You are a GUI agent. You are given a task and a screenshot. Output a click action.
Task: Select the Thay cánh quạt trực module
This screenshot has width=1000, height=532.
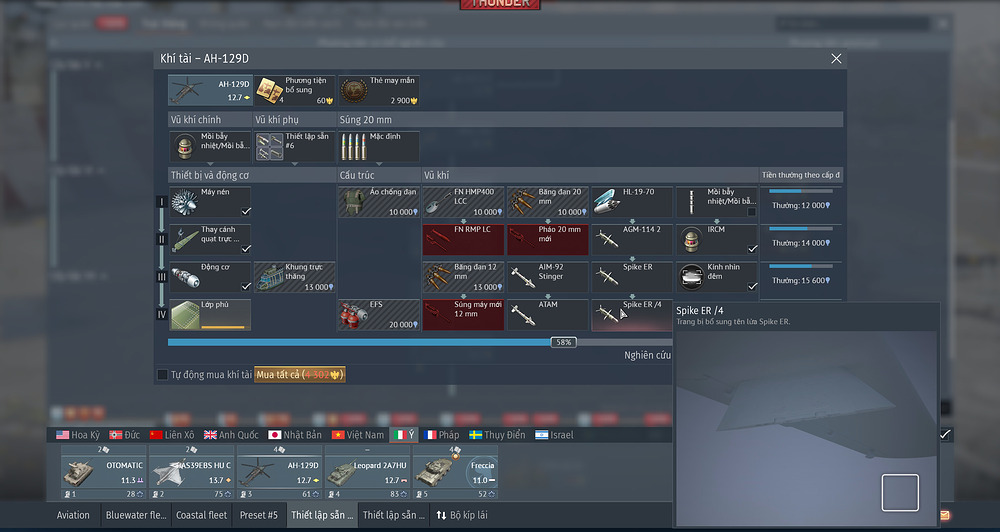pos(210,239)
